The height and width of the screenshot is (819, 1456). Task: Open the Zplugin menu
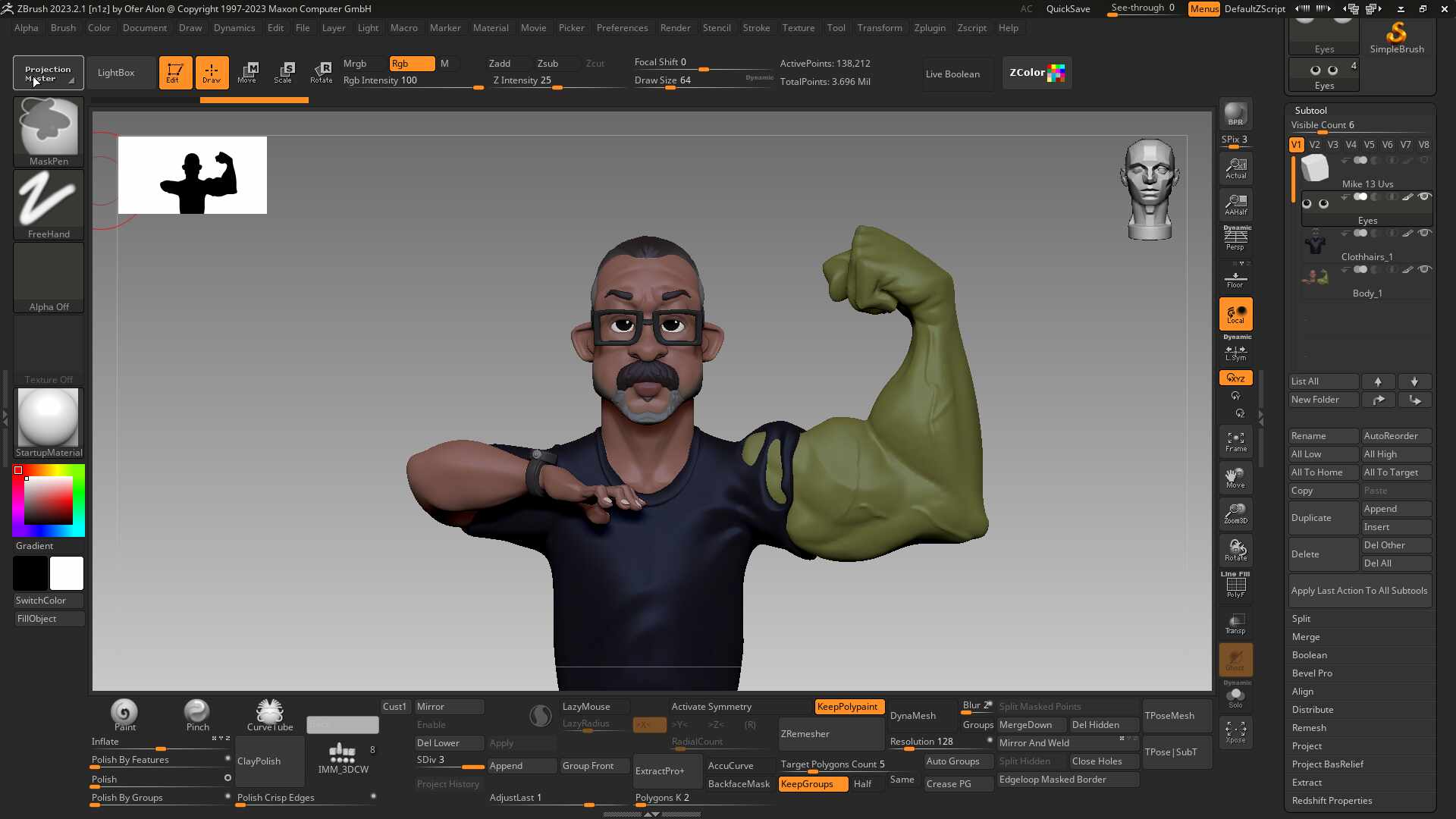929,28
